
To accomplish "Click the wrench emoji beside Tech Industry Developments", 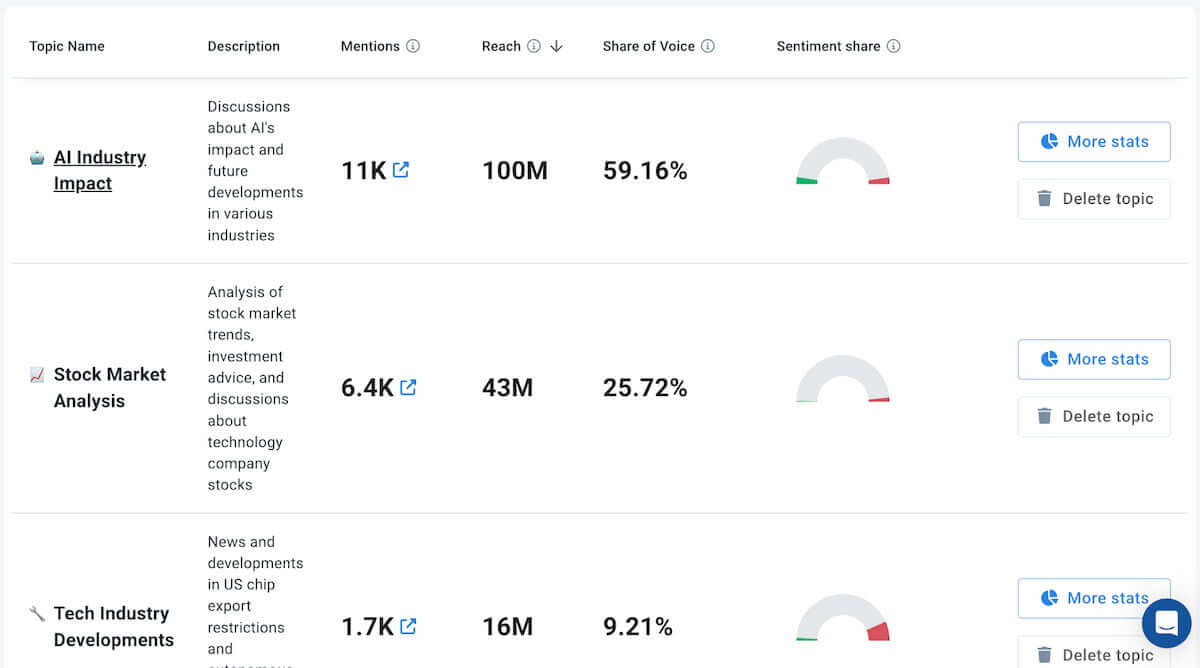I will coord(36,613).
